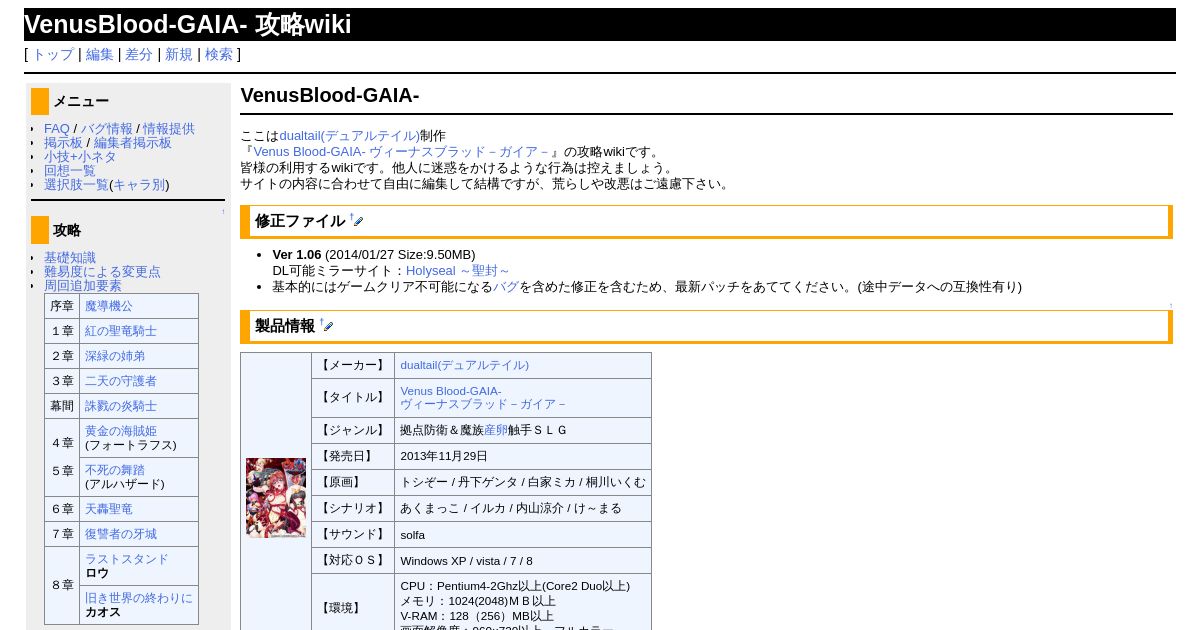The width and height of the screenshot is (1200, 630).
Task: Click the title link in the タイトル row
Action: click(x=484, y=398)
